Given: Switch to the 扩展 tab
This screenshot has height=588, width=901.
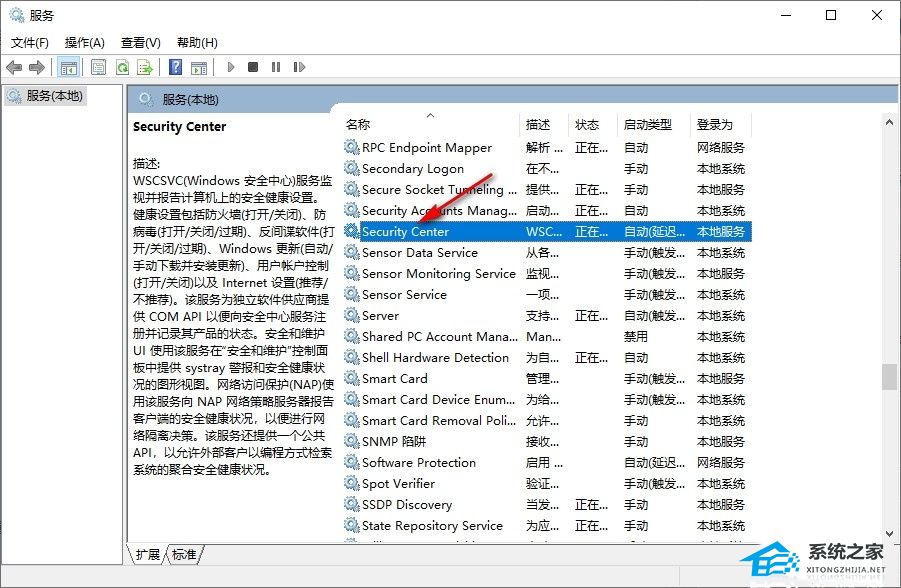Looking at the screenshot, I should pyautogui.click(x=148, y=554).
